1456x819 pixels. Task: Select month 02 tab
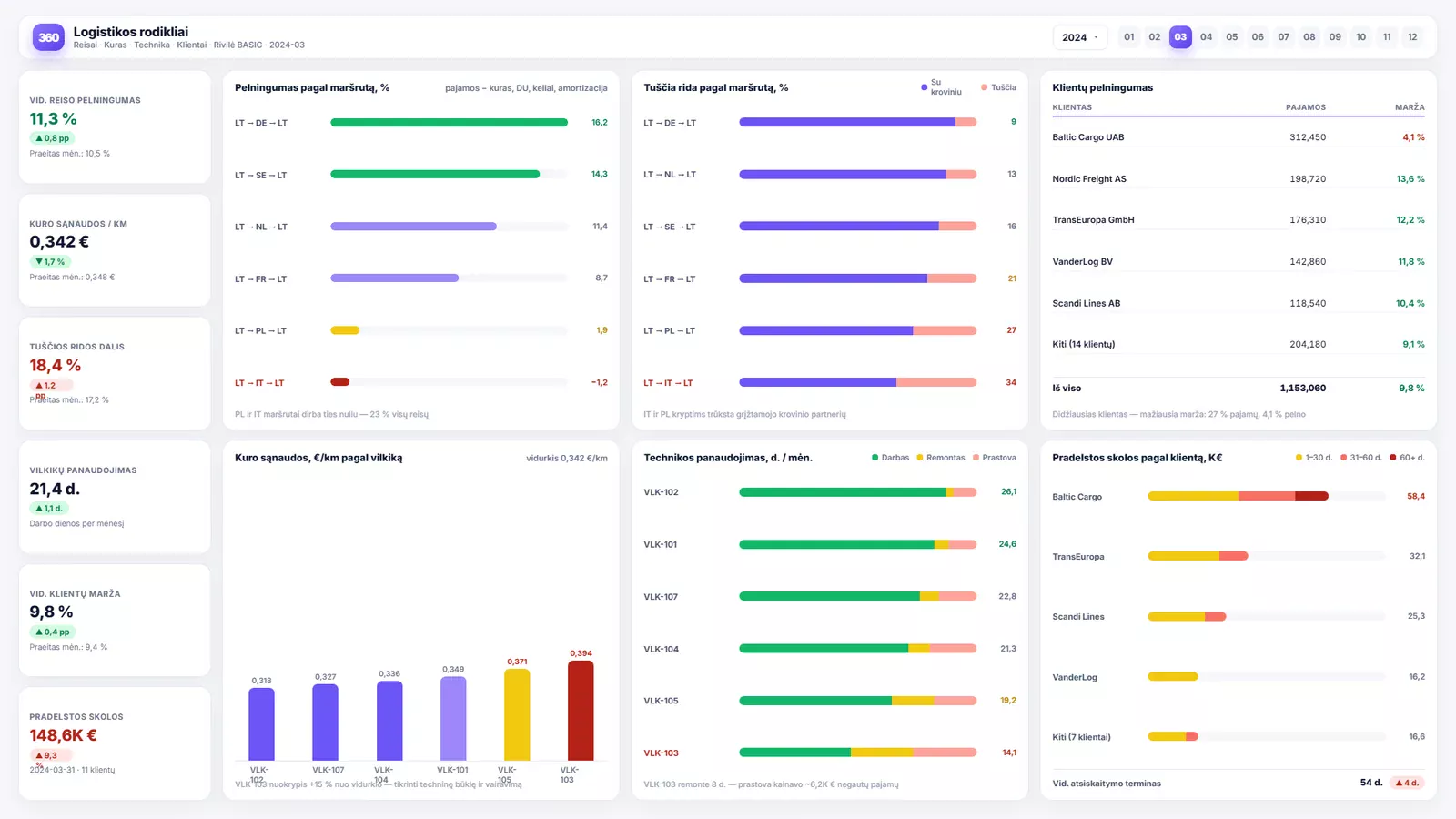click(1155, 37)
